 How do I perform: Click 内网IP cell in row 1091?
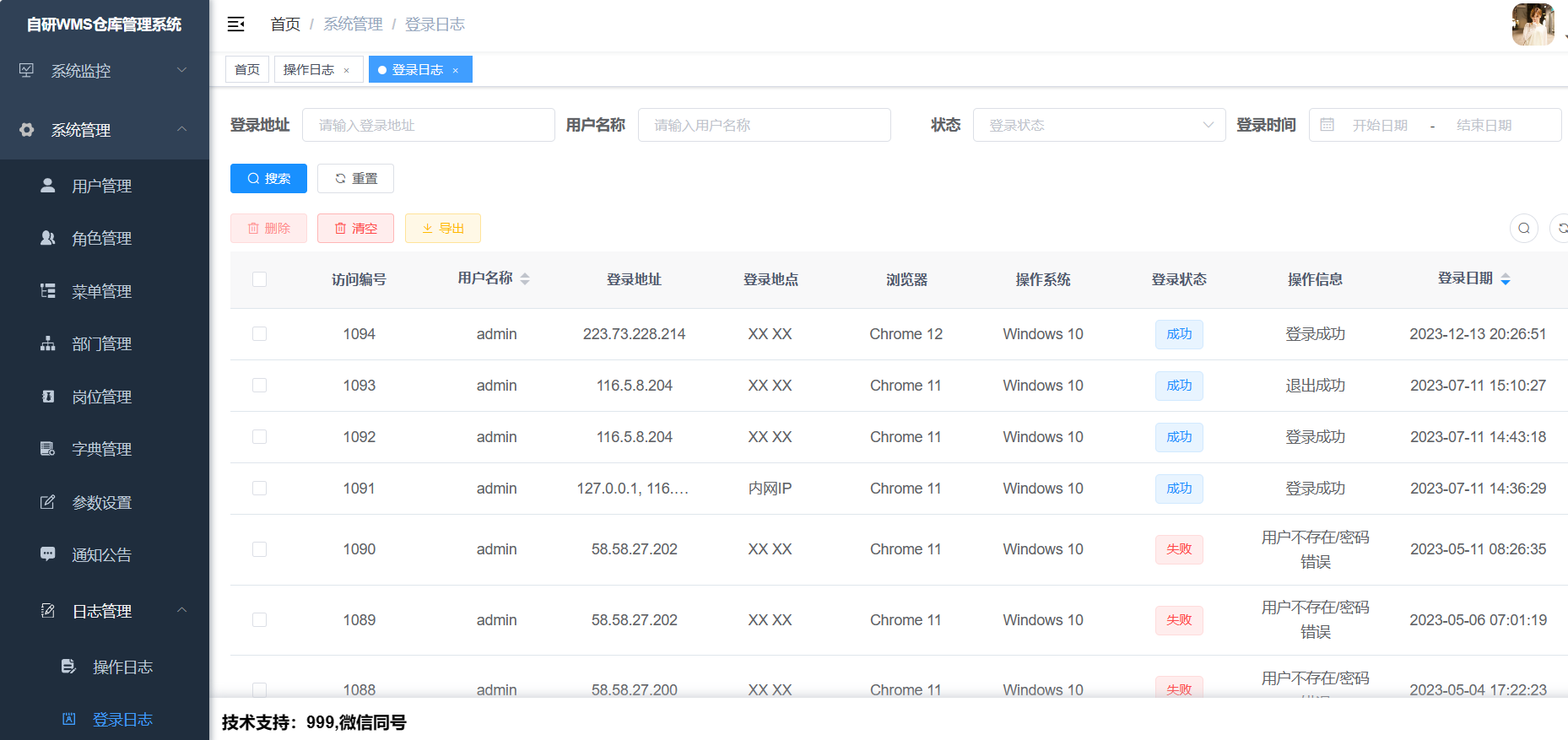(x=770, y=489)
